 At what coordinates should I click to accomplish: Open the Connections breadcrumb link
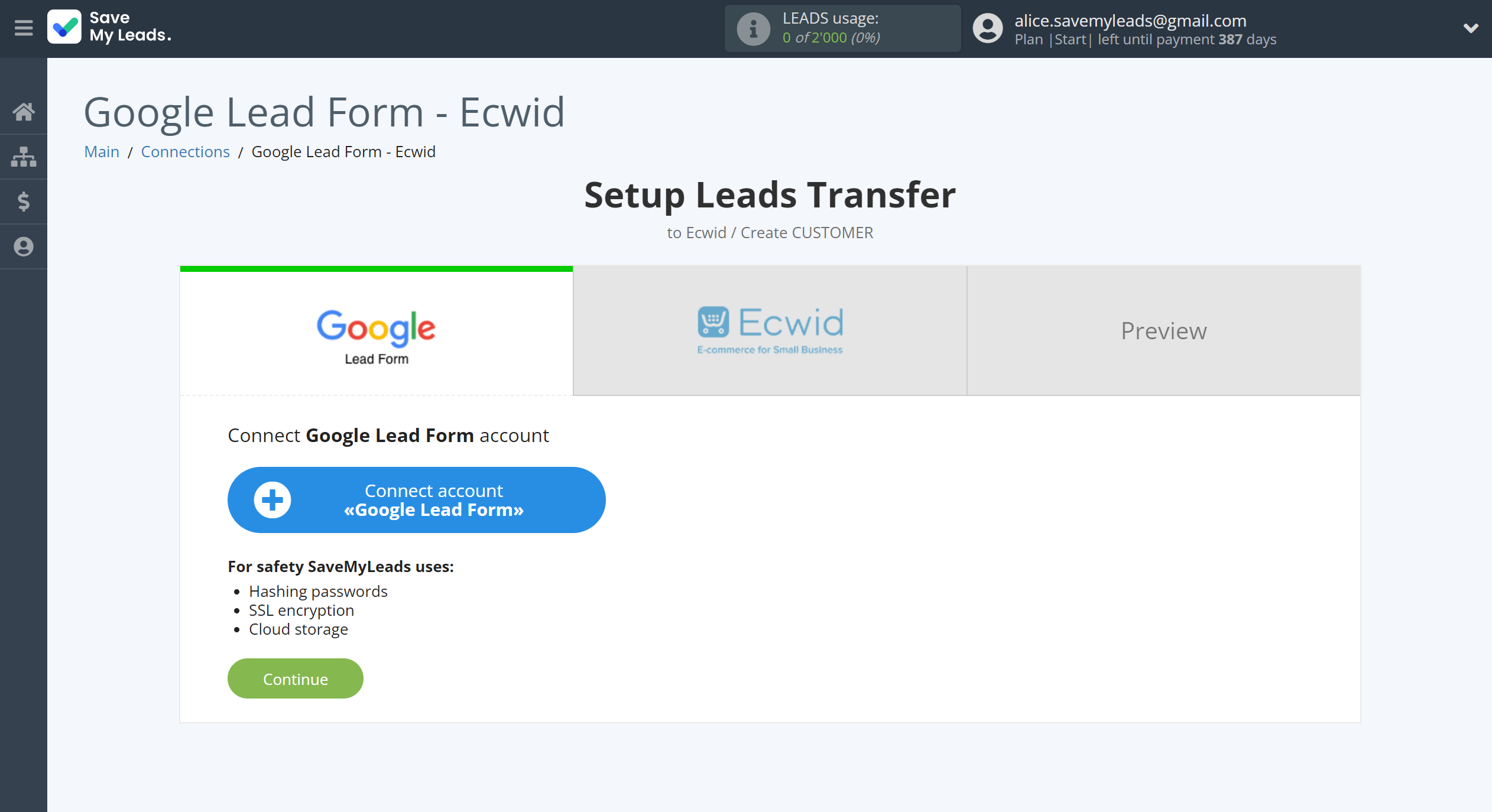coord(185,151)
